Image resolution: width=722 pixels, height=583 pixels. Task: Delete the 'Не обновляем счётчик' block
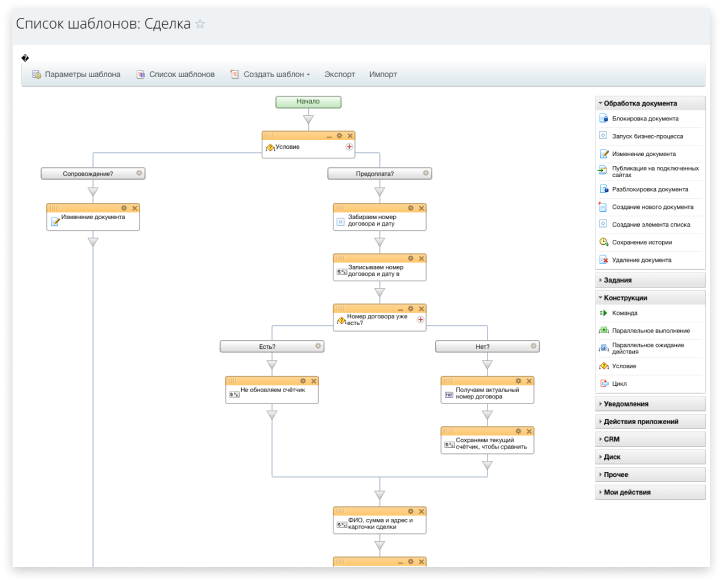(x=313, y=381)
